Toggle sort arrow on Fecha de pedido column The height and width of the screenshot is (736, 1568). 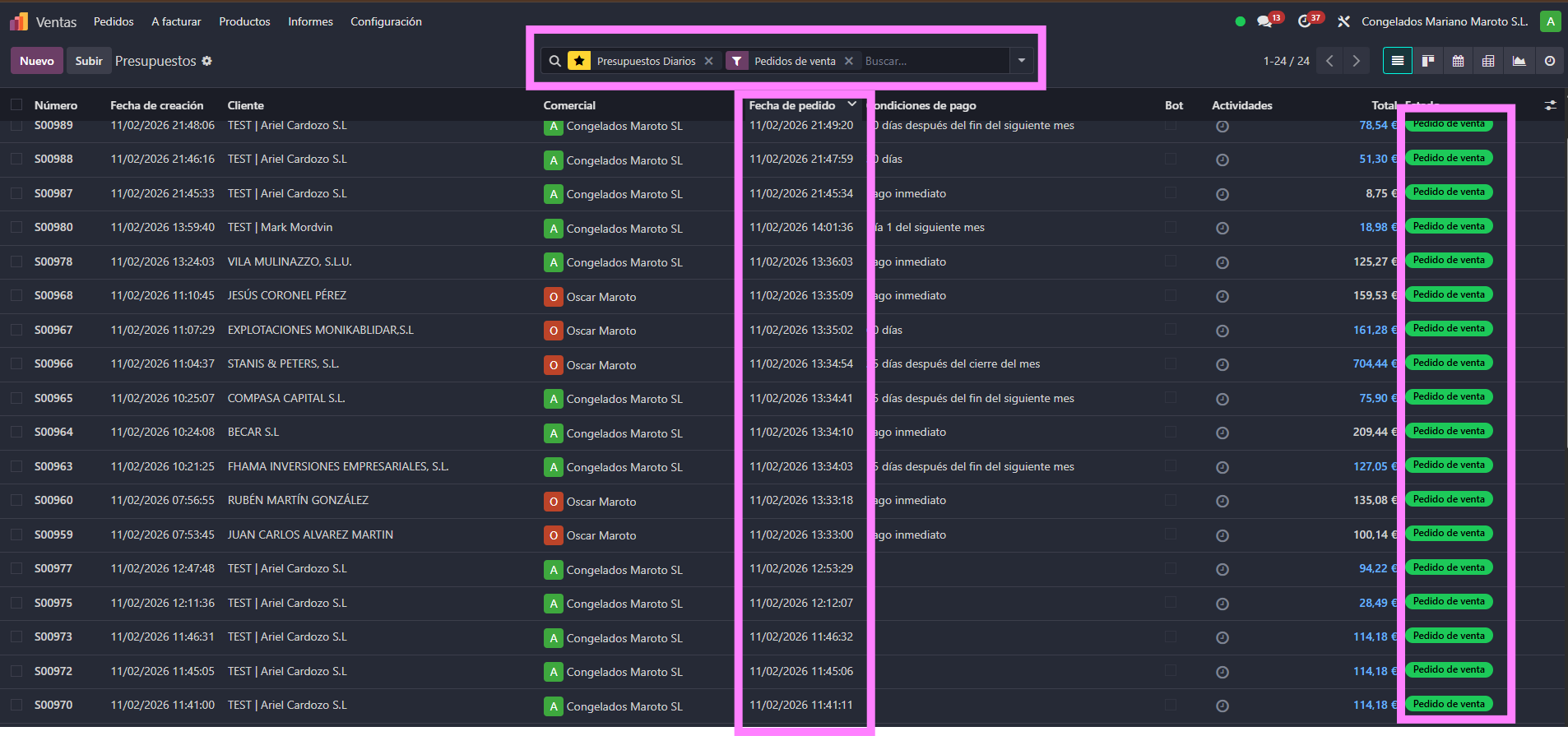point(851,104)
